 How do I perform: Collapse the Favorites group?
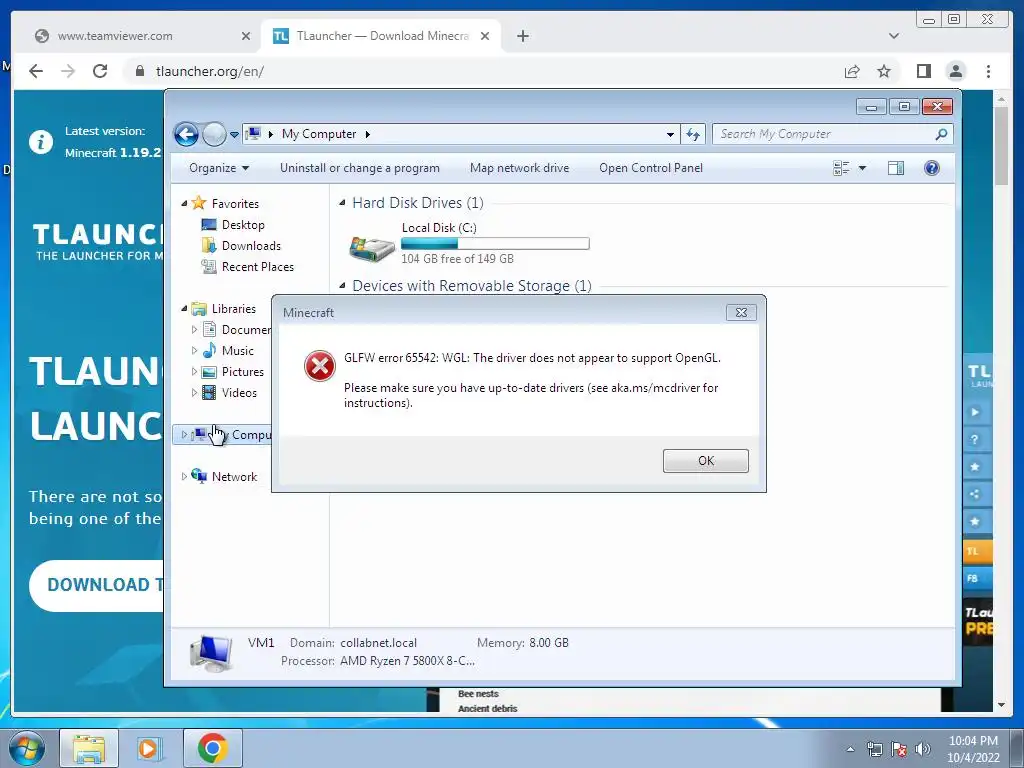coord(184,204)
